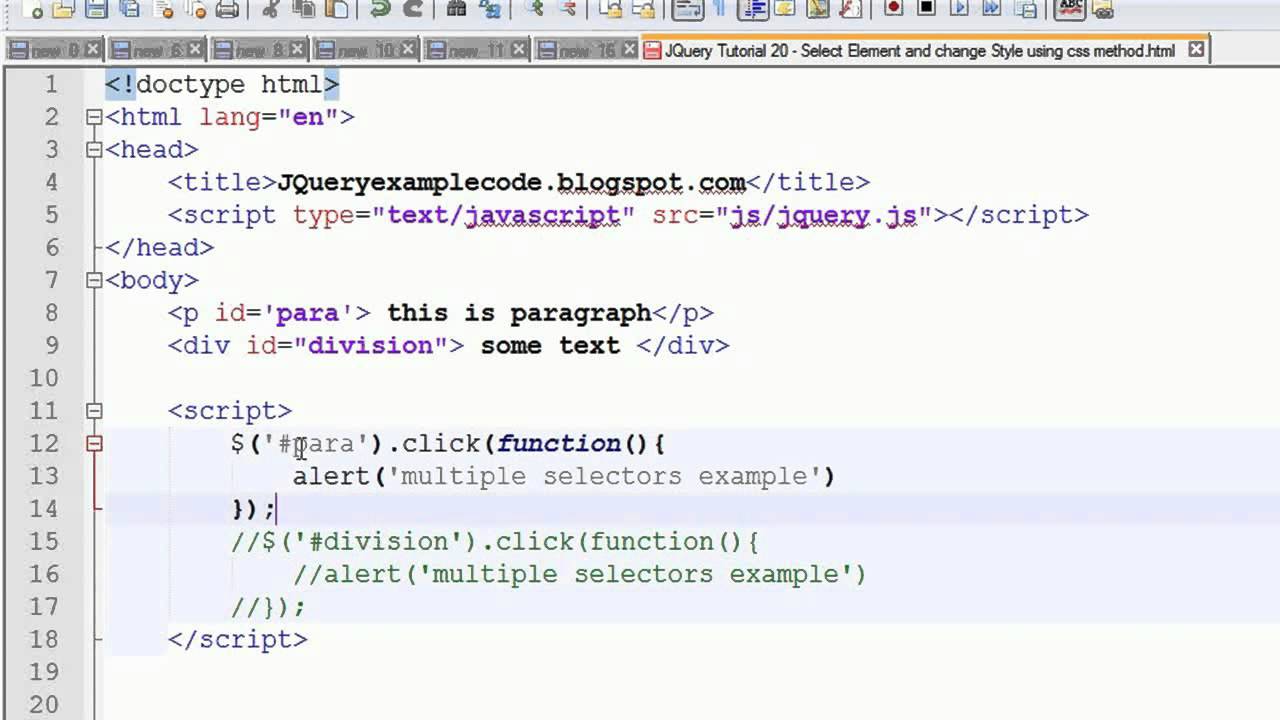Toggle Word Wrap in toolbar
Viewport: 1280px width, 720px height.
pos(687,9)
